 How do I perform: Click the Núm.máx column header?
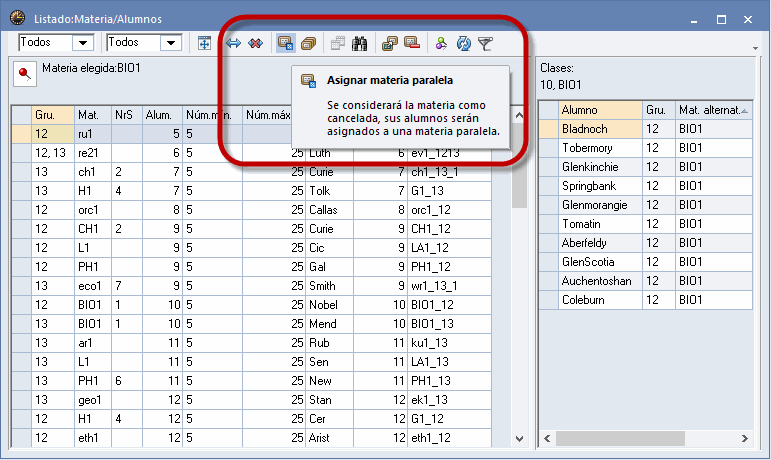coord(267,115)
